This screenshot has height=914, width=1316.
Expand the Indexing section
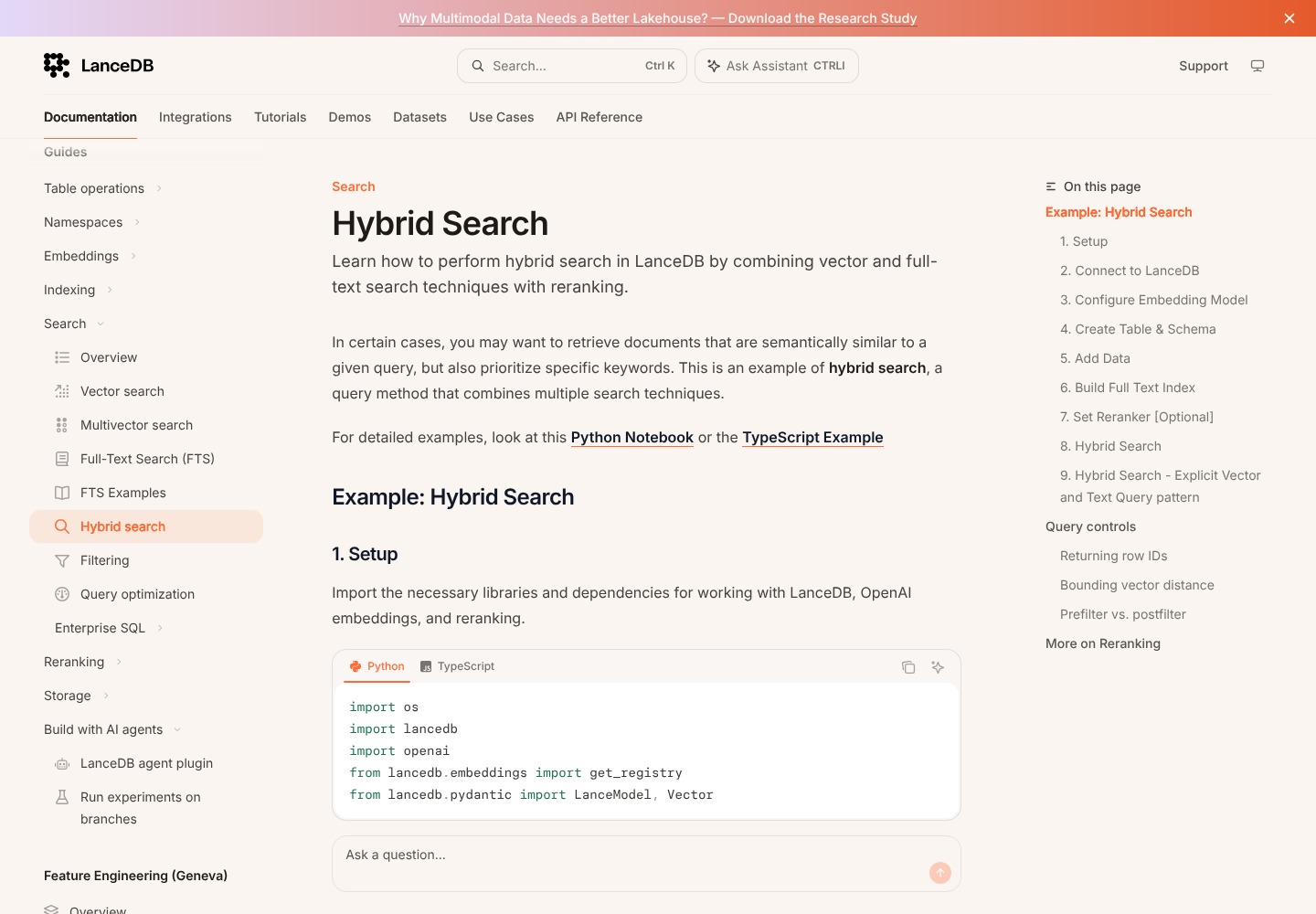point(110,290)
